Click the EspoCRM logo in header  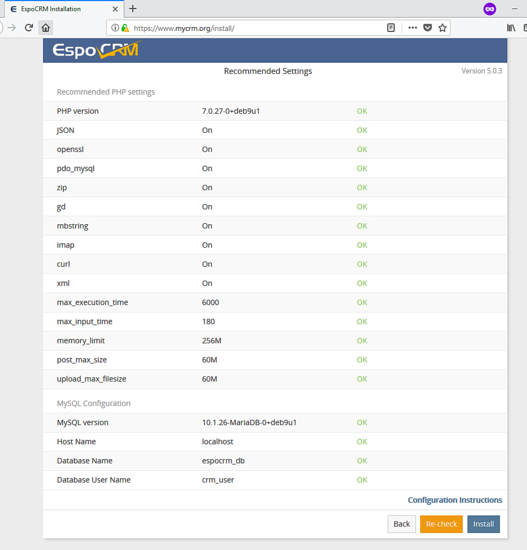coord(95,50)
